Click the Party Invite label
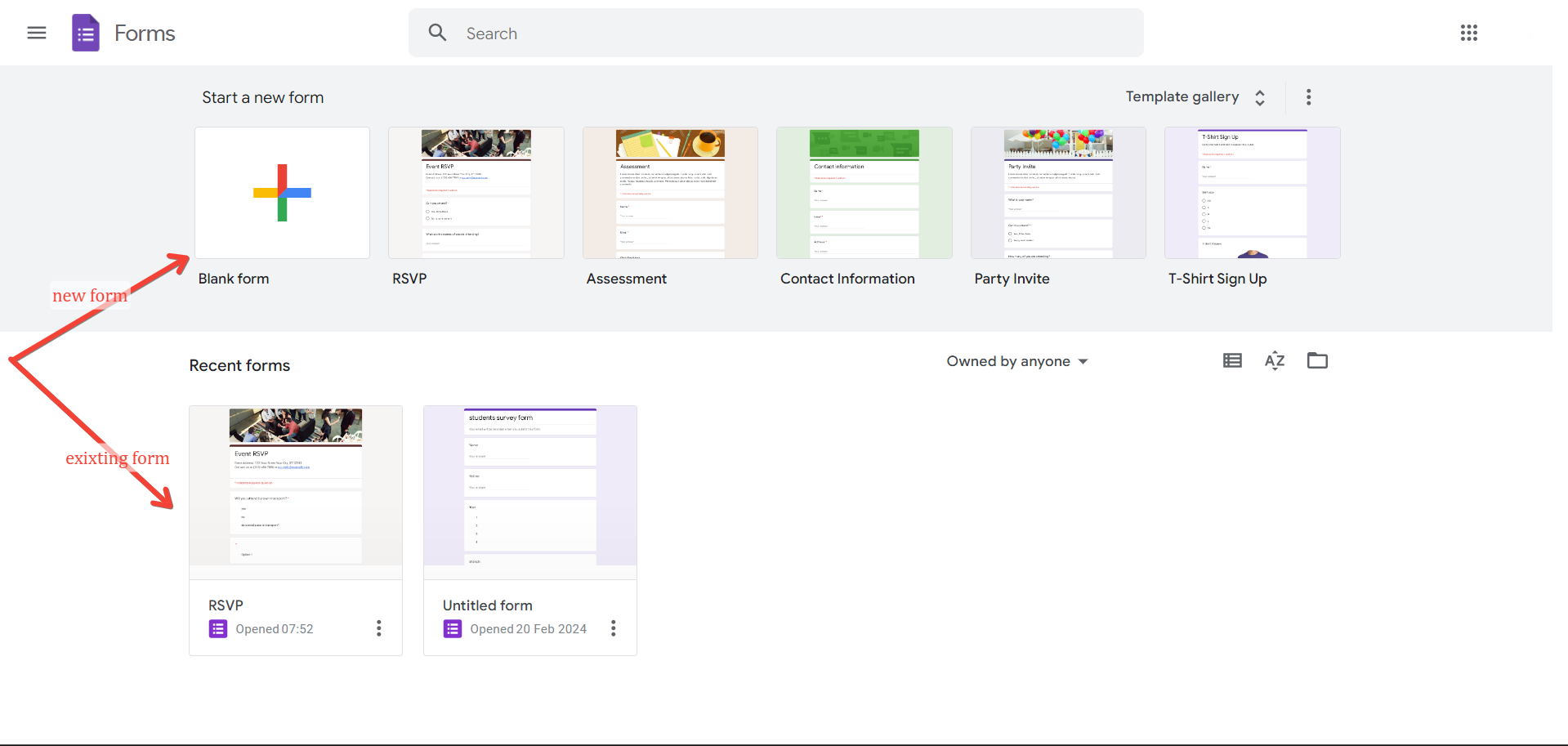 coord(1012,279)
